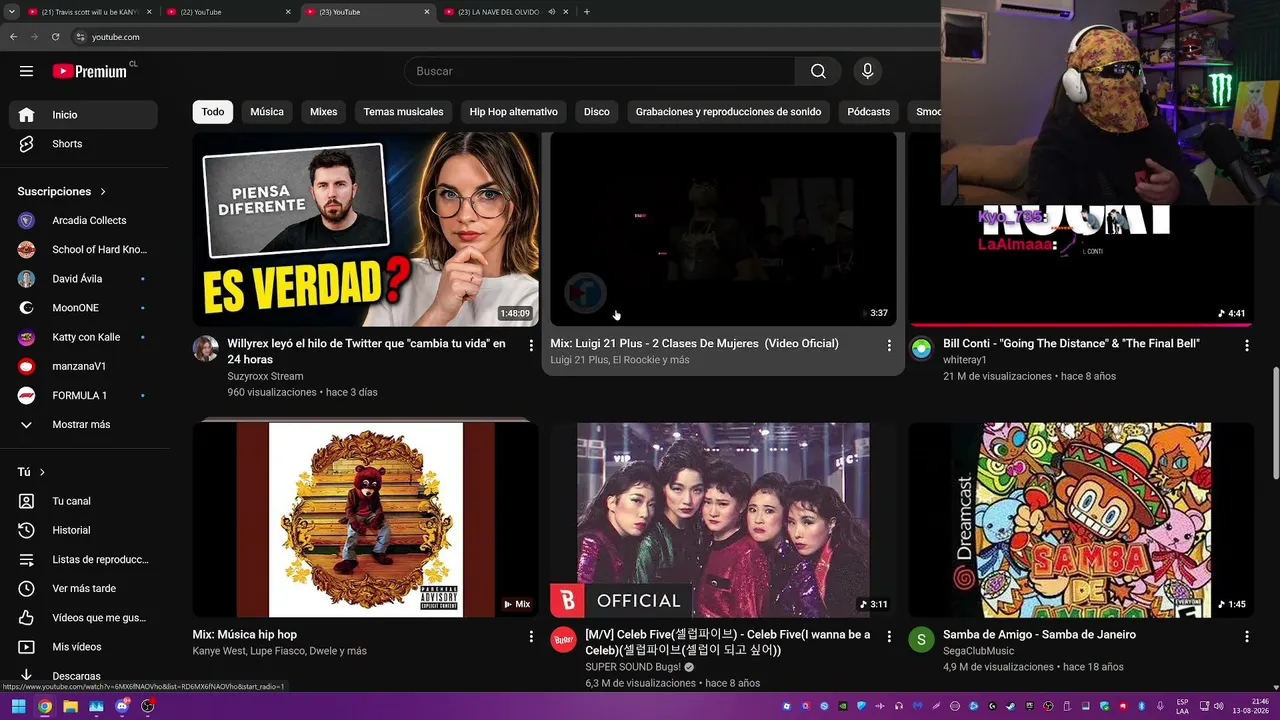Open more options for Celeb Five video
The image size is (1280, 720).
click(889, 637)
